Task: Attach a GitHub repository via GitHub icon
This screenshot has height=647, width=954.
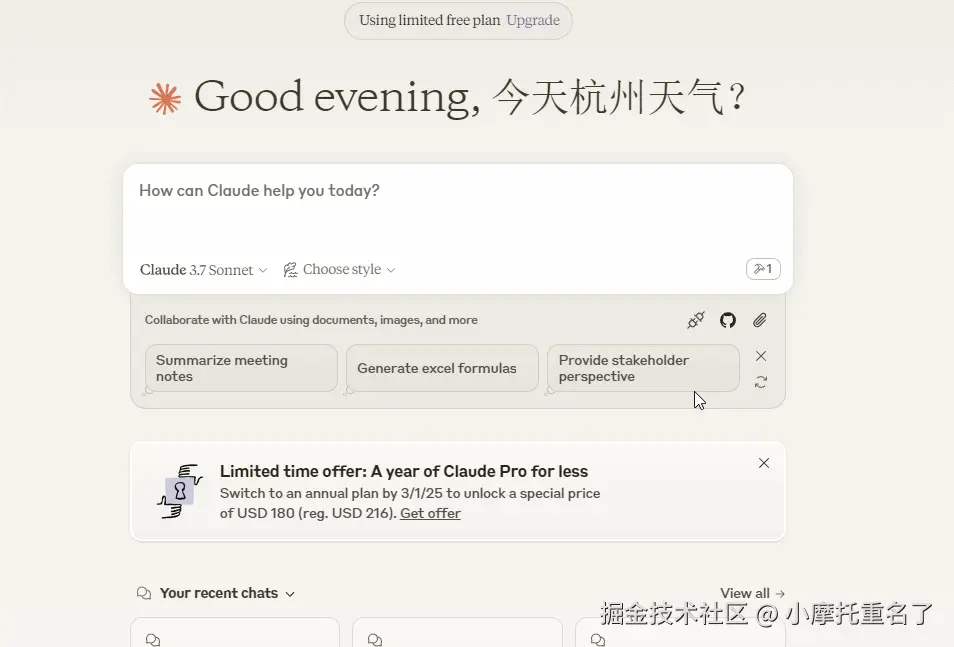Action: pos(728,320)
